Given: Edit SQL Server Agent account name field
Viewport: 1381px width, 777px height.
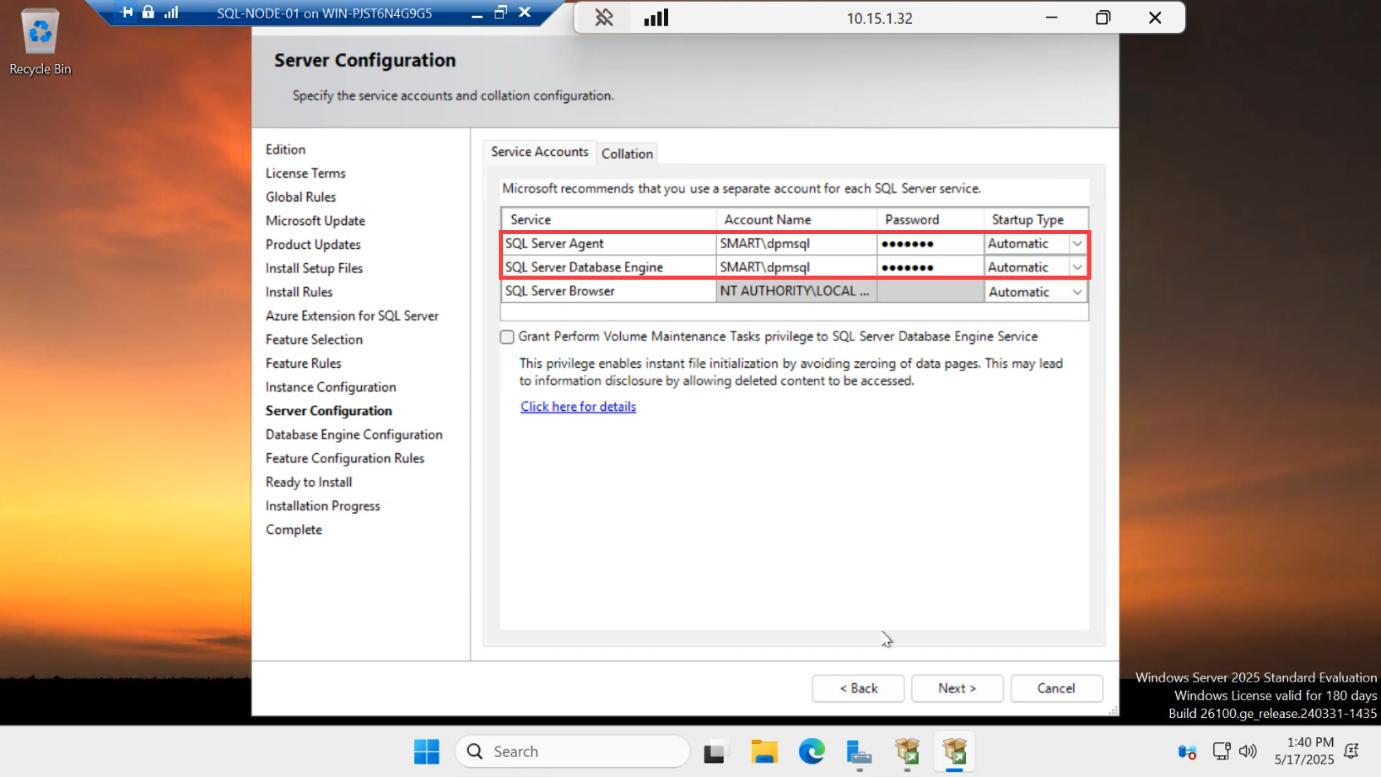Looking at the screenshot, I should click(796, 244).
